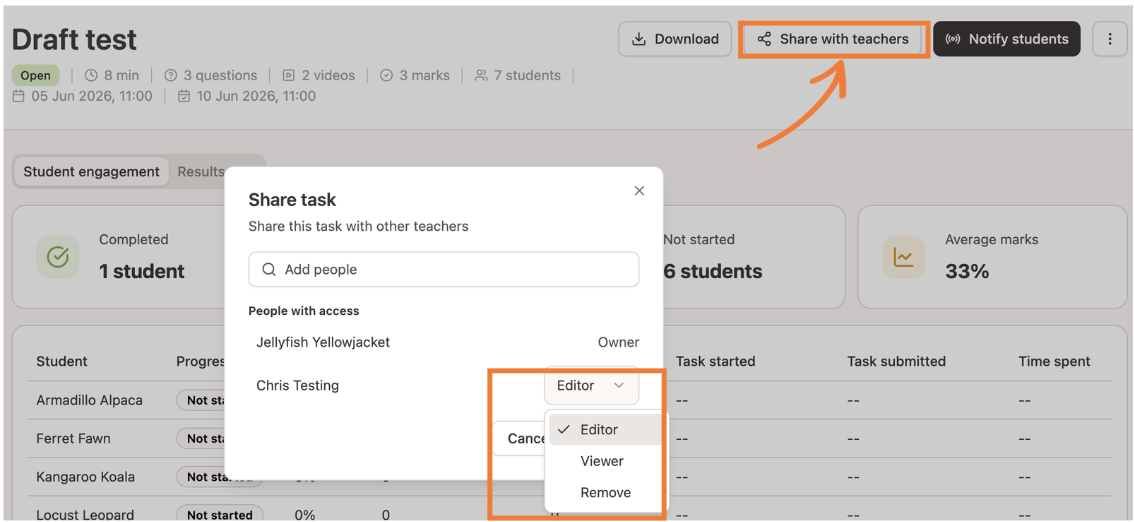
Task: Click the download arrow icon in Download button
Action: click(x=639, y=39)
